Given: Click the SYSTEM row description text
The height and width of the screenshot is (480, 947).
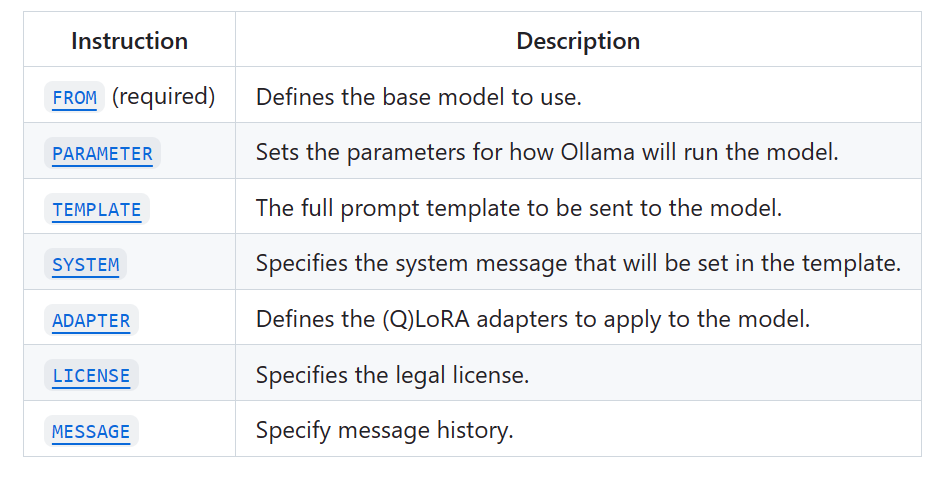Looking at the screenshot, I should point(578,264).
